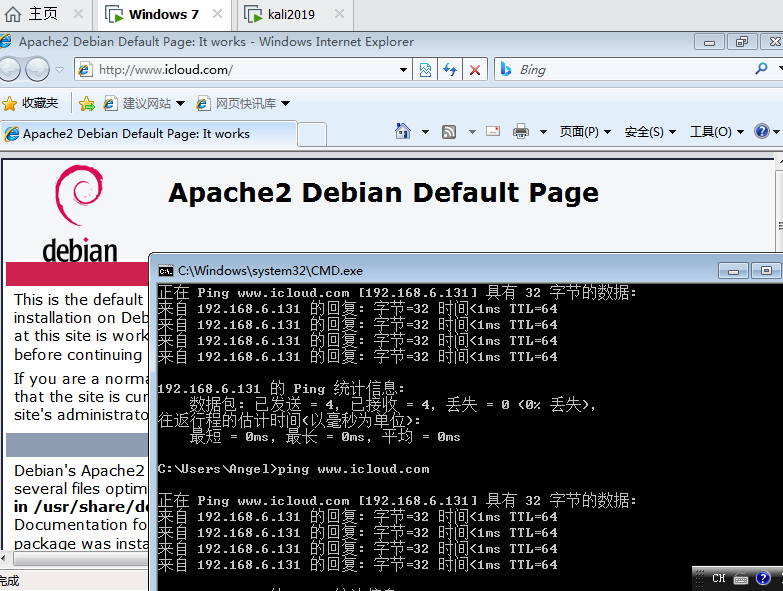This screenshot has height=591, width=783.
Task: Click the RSS feeds icon
Action: click(449, 132)
